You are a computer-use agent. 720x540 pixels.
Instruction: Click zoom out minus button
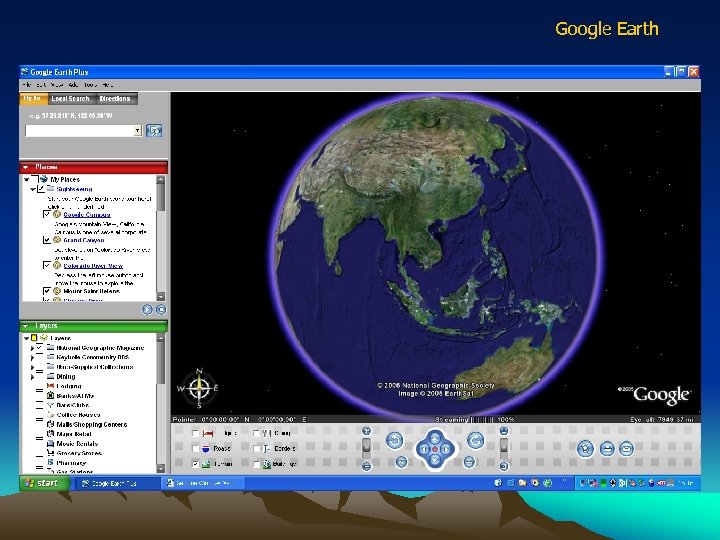pos(366,467)
